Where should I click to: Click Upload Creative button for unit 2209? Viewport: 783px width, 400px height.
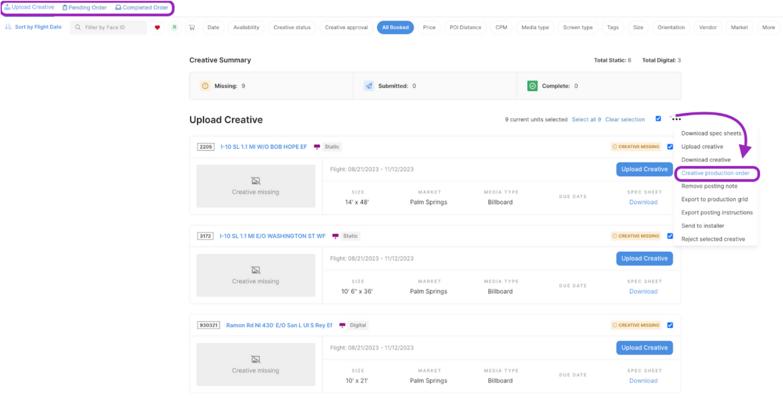pyautogui.click(x=644, y=169)
